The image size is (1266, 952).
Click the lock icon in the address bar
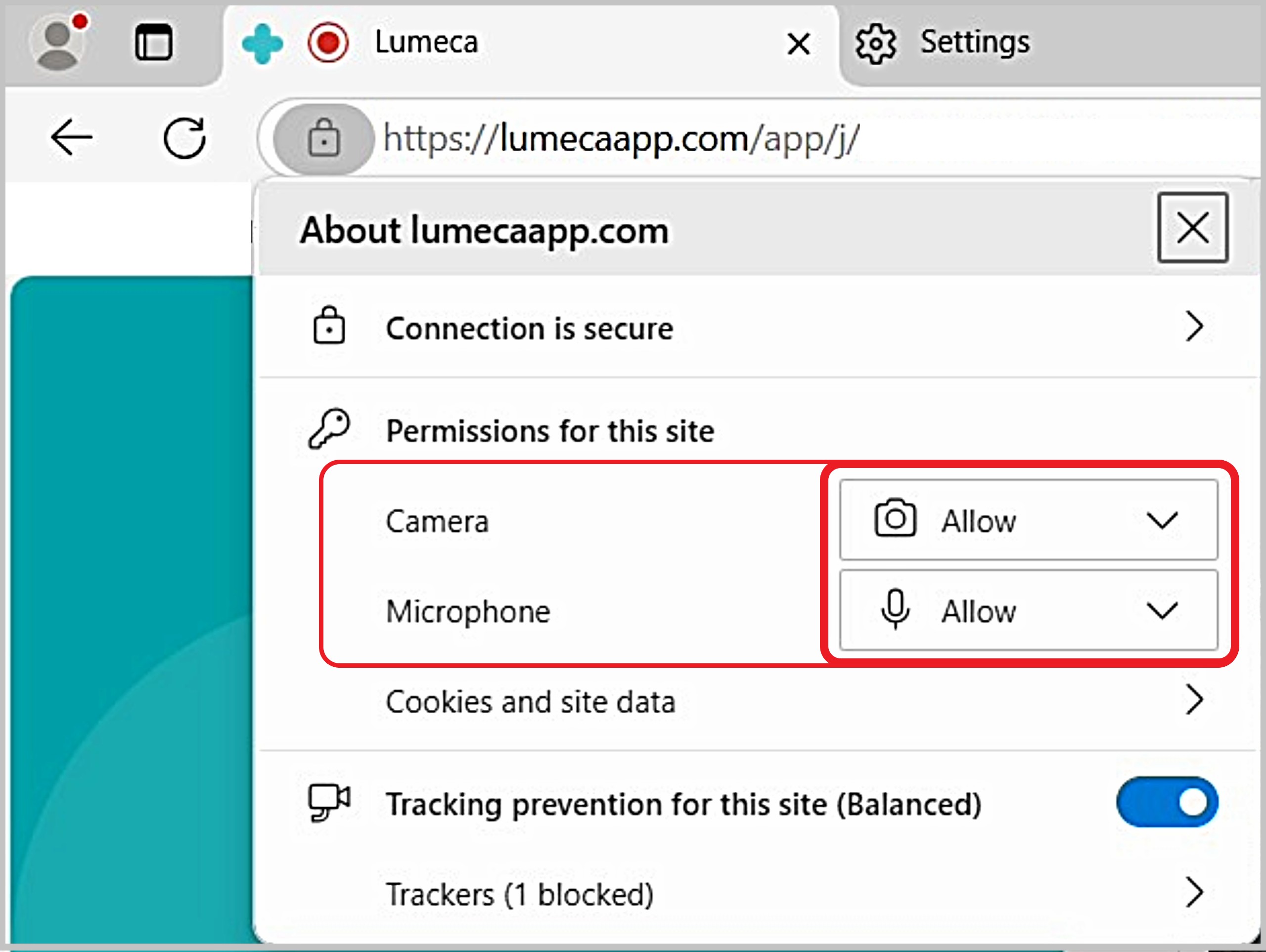tap(323, 138)
